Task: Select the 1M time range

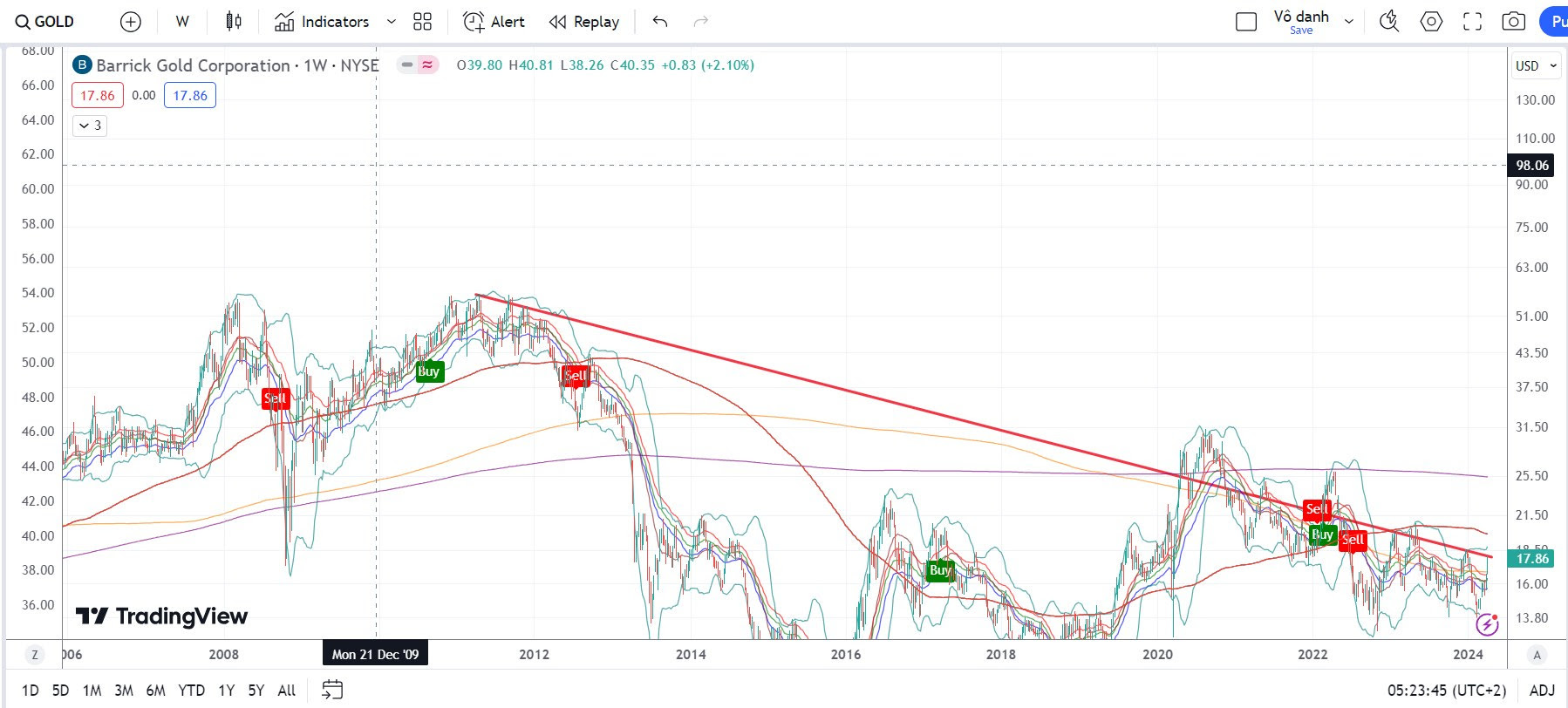Action: pyautogui.click(x=92, y=691)
